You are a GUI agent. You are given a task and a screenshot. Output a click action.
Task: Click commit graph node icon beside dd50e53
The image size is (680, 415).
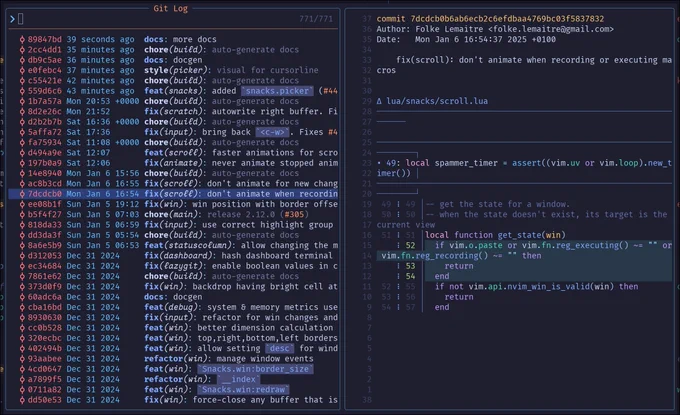[22, 400]
